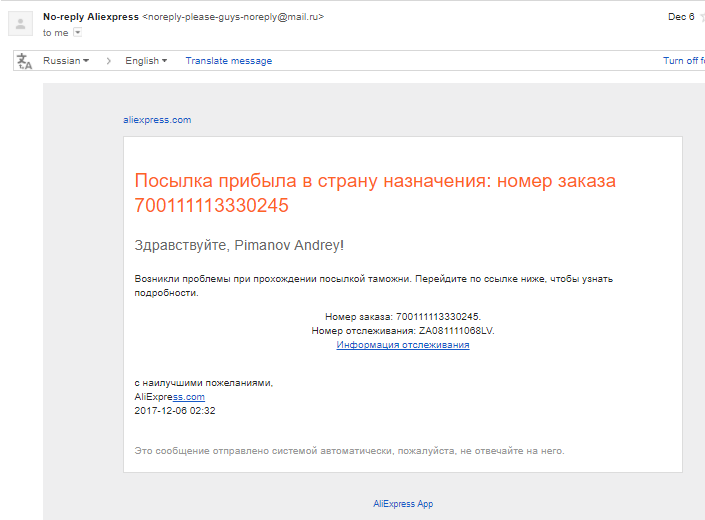
Task: Open the Информация отслеживания tracking link
Action: 403,345
